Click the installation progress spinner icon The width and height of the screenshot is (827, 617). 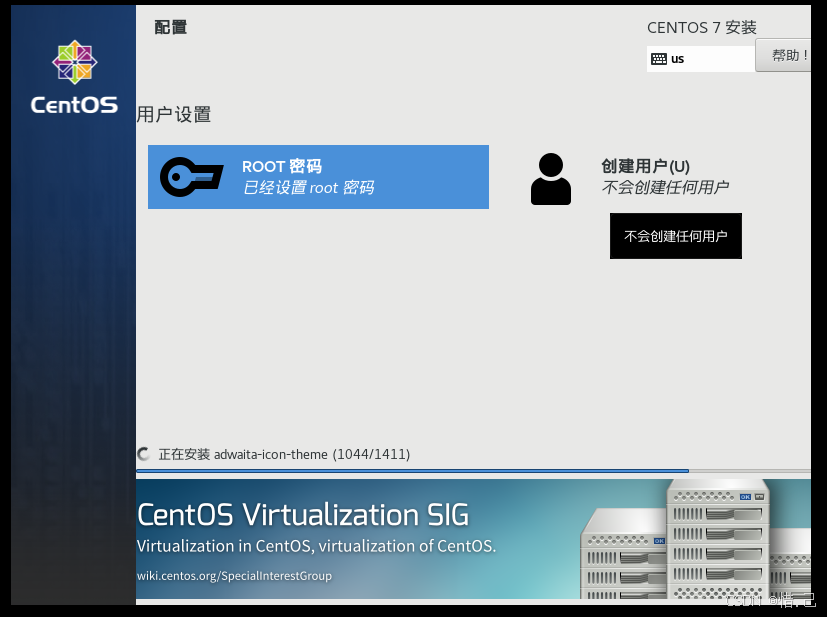tap(143, 454)
